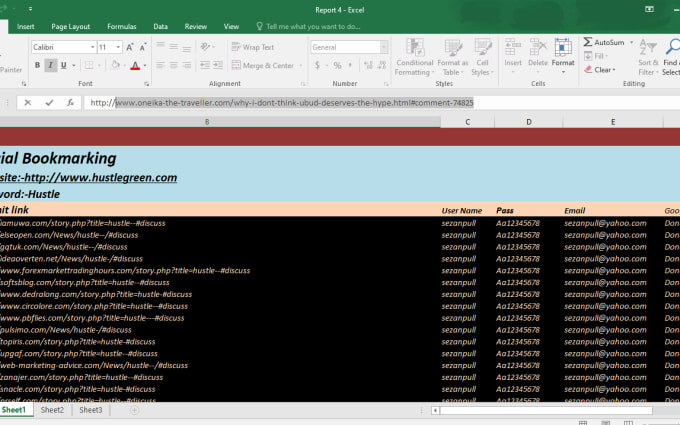Open Sort & Filter menu
This screenshot has height=425, width=680.
click(648, 57)
